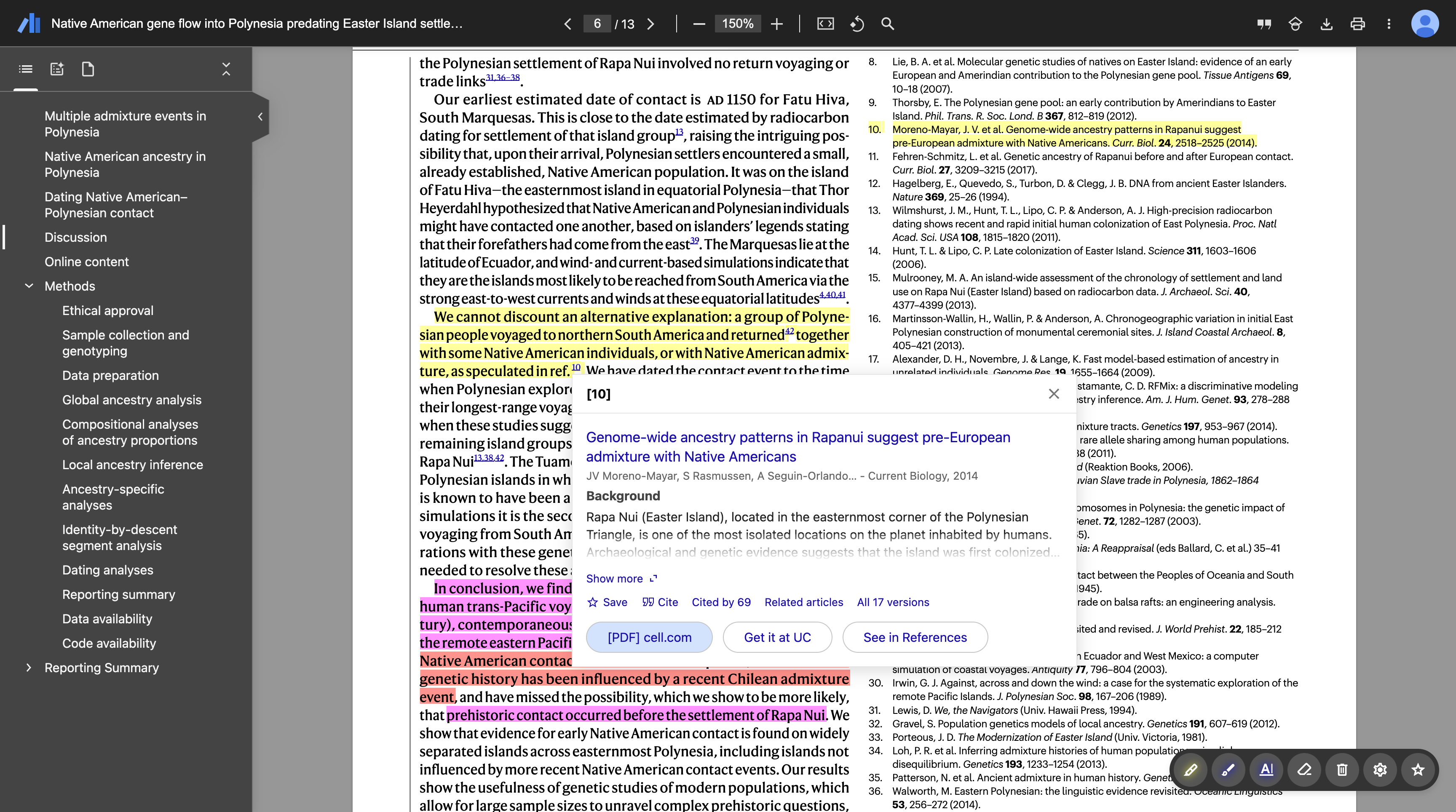Open annotation settings gear
1456x812 pixels.
pyautogui.click(x=1380, y=769)
